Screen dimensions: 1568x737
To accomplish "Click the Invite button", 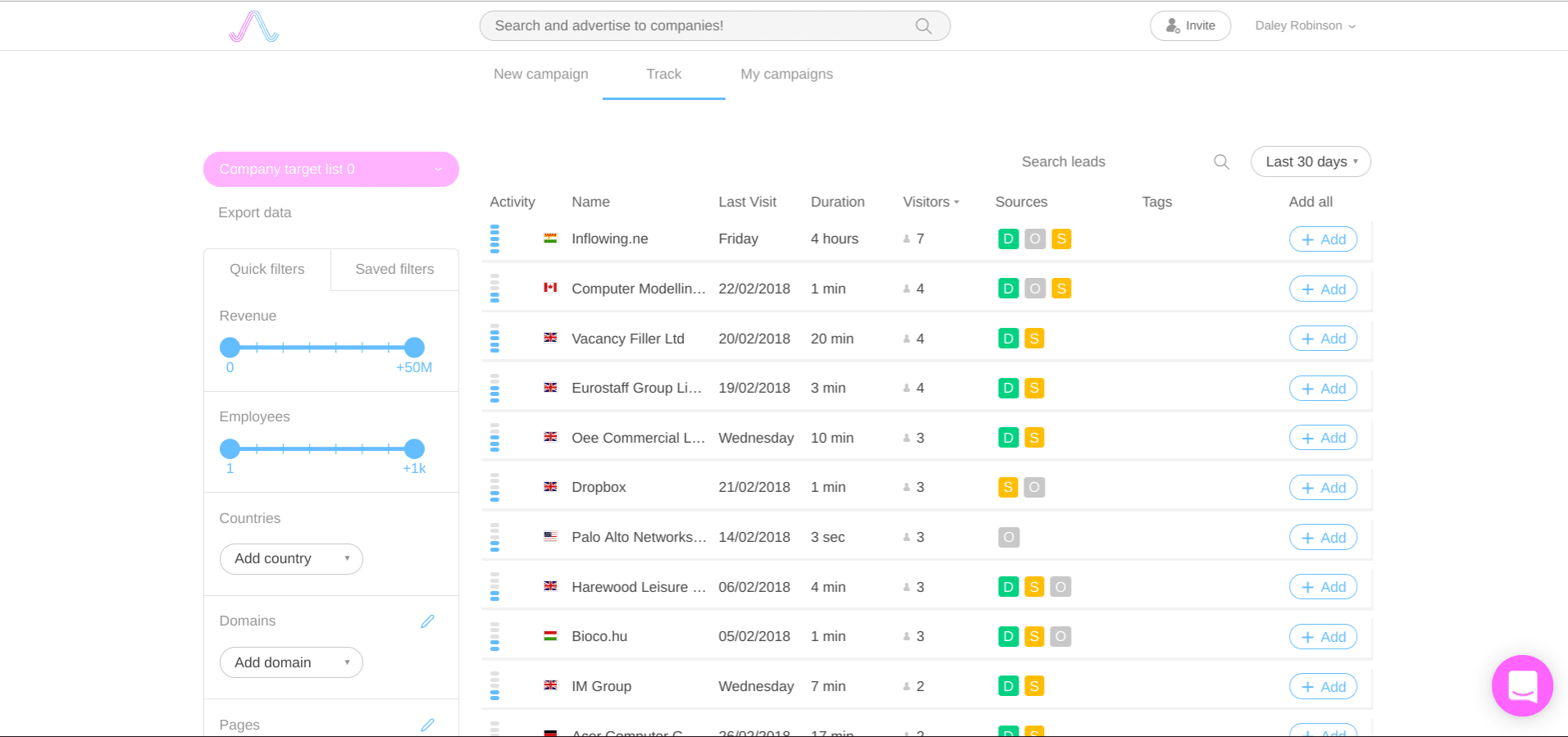I will 1190,26.
